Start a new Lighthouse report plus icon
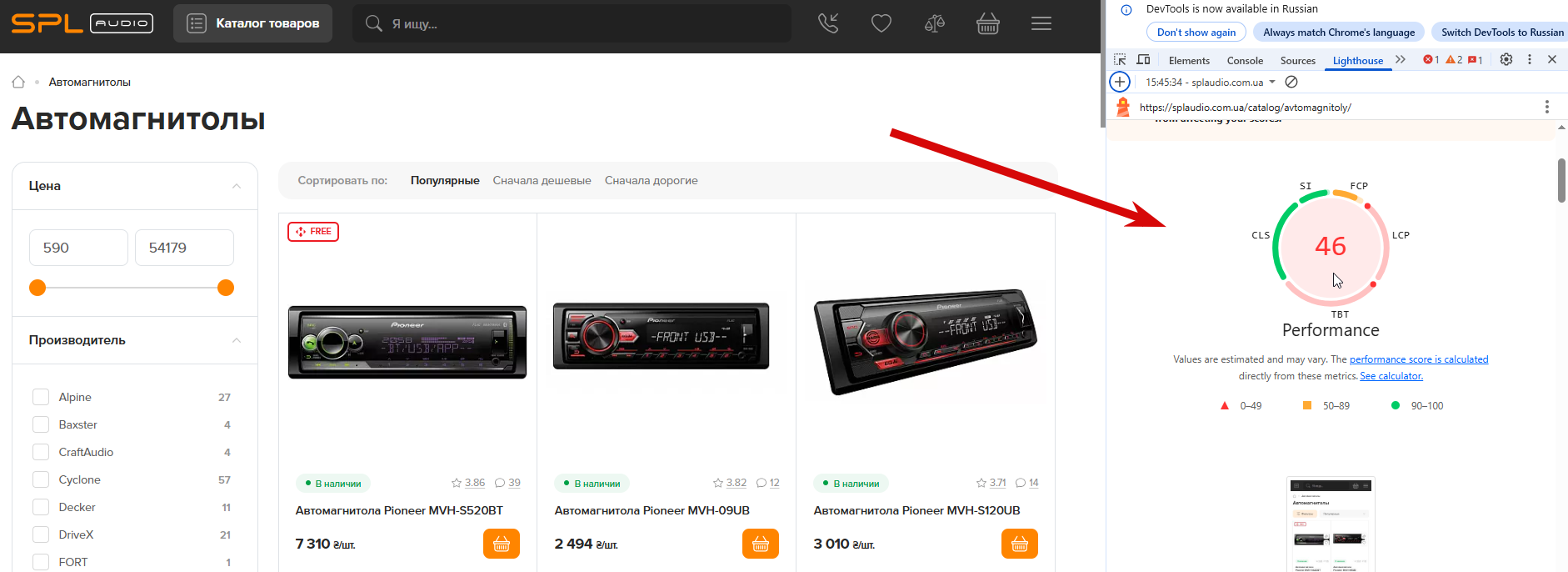Viewport: 1568px width, 572px height. [x=1120, y=82]
